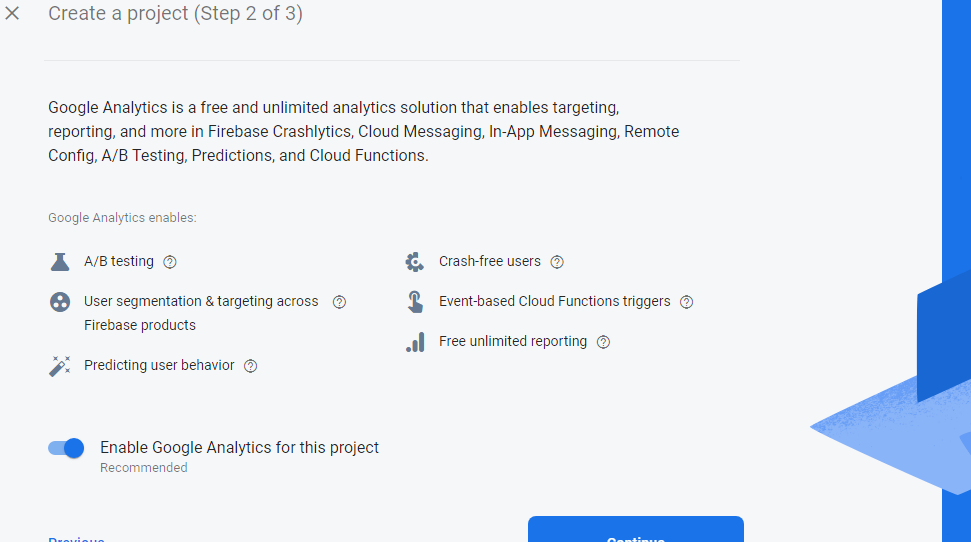Click the user segmentation icon

click(x=60, y=302)
